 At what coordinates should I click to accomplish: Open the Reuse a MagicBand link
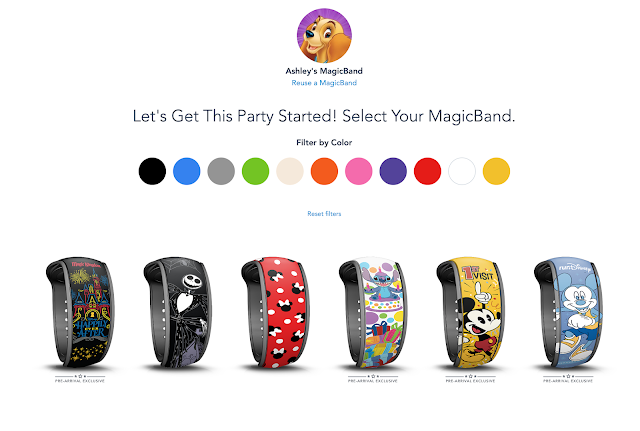click(324, 83)
